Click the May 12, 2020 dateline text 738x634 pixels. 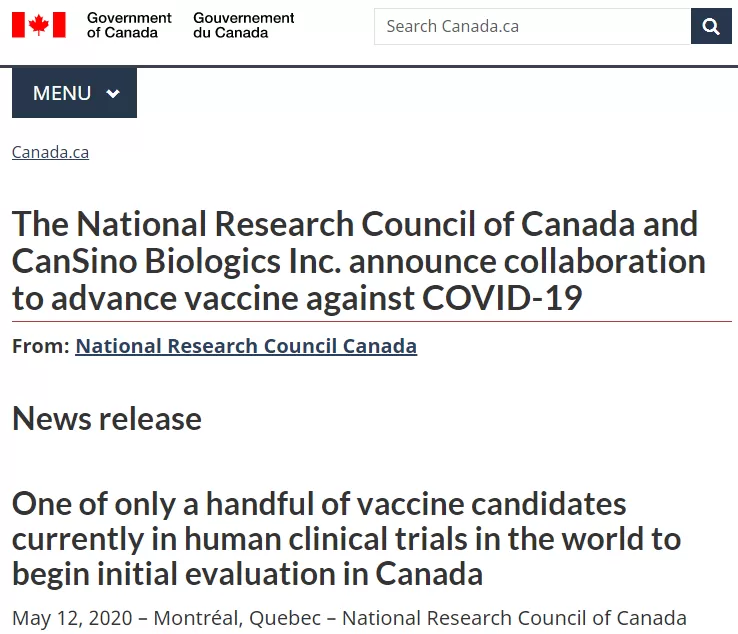click(x=72, y=618)
